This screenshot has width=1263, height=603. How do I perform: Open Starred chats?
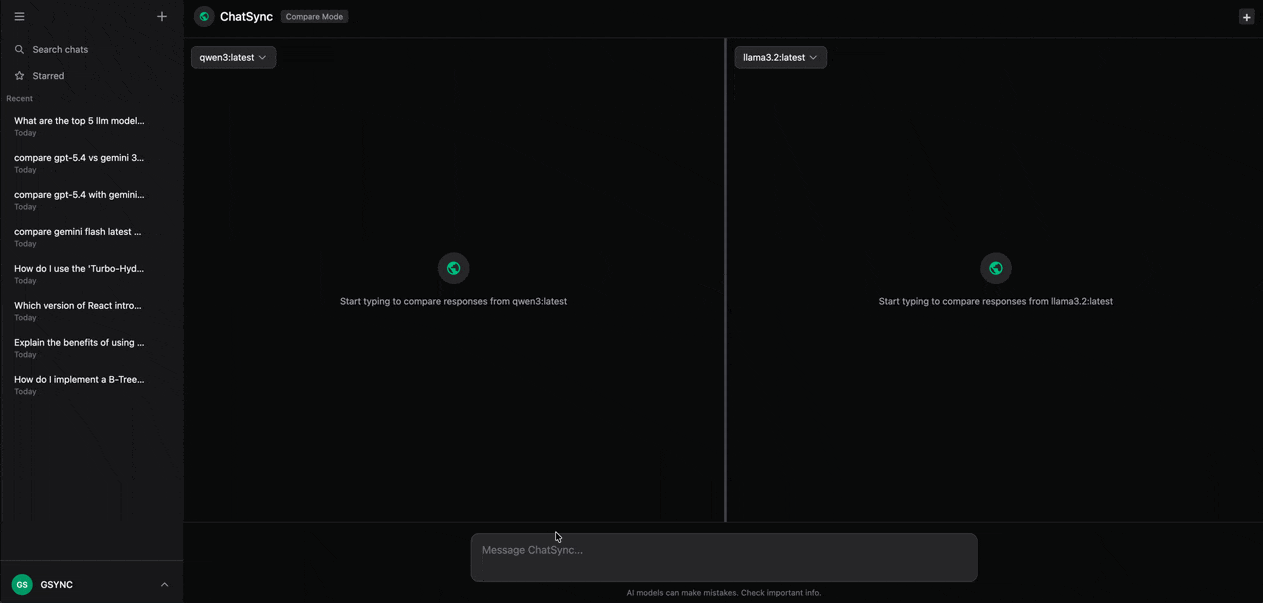point(91,76)
